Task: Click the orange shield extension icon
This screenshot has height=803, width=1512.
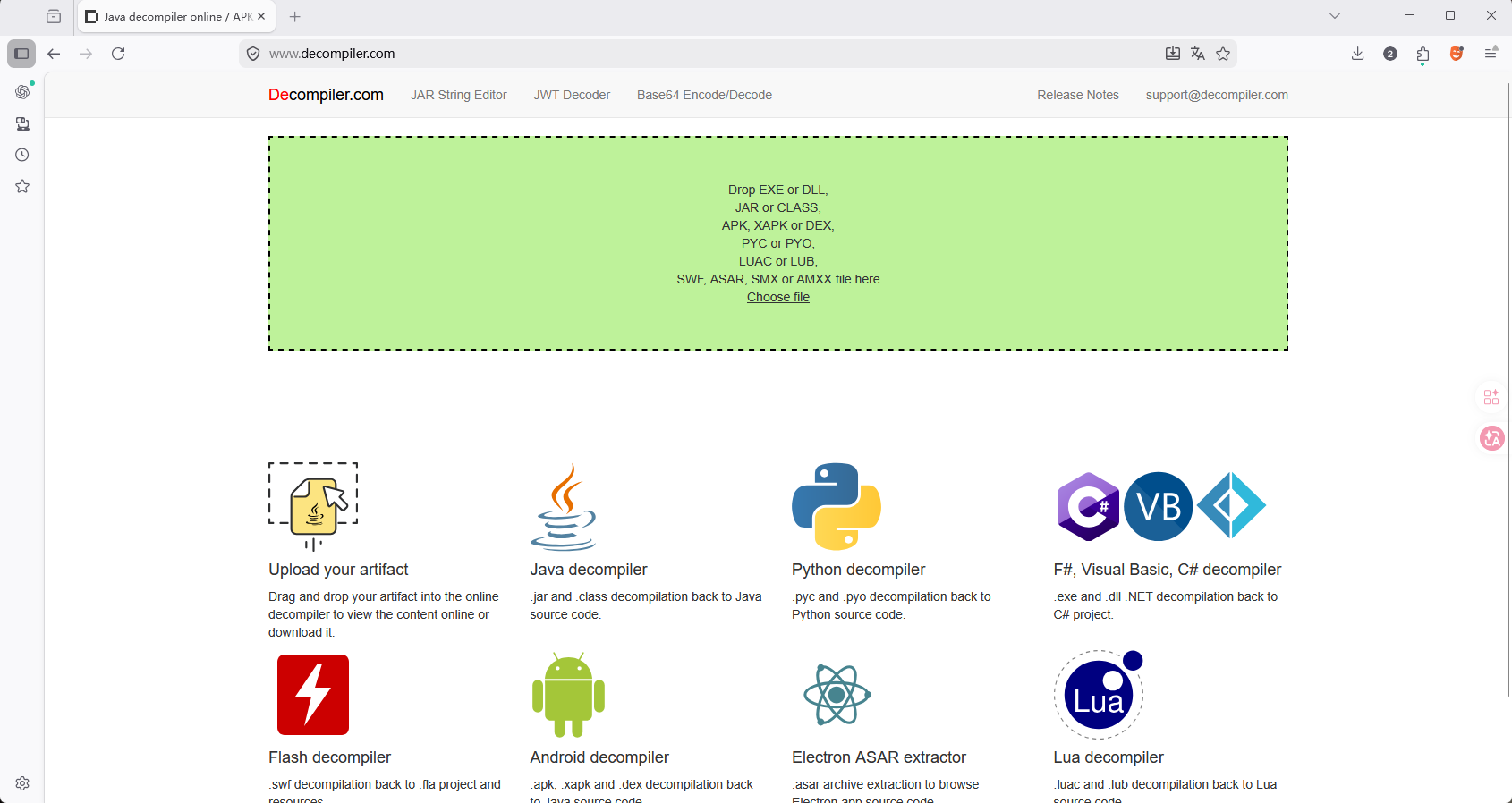Action: tap(1457, 54)
